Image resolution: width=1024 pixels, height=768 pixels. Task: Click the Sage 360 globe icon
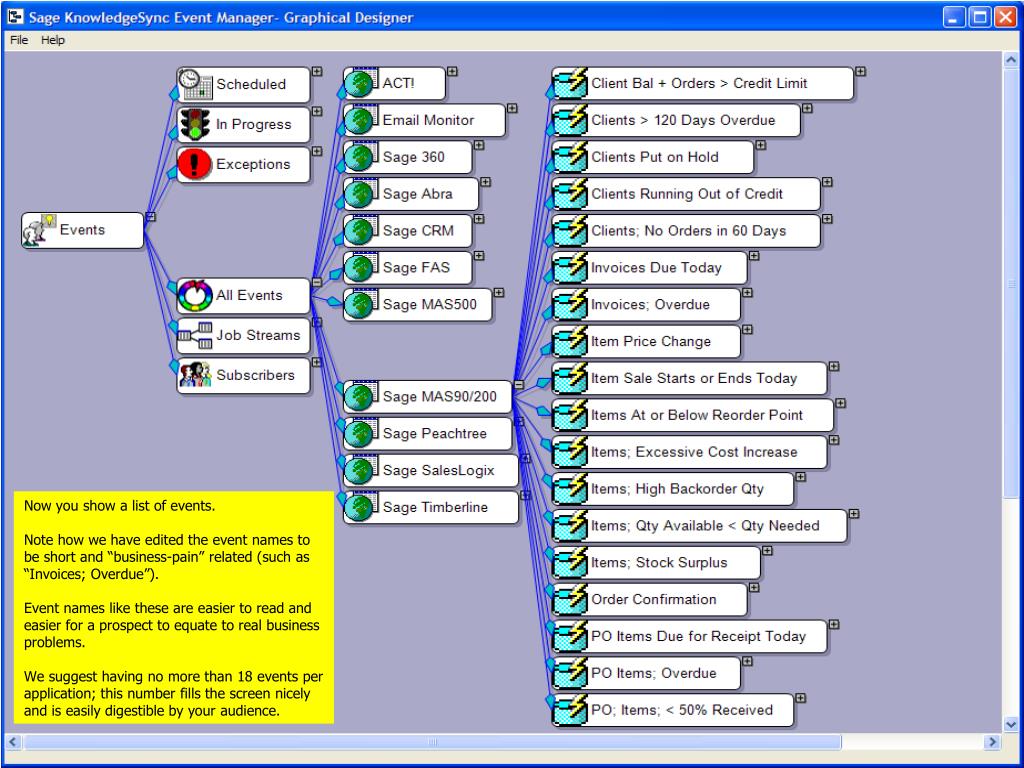pyautogui.click(x=361, y=157)
